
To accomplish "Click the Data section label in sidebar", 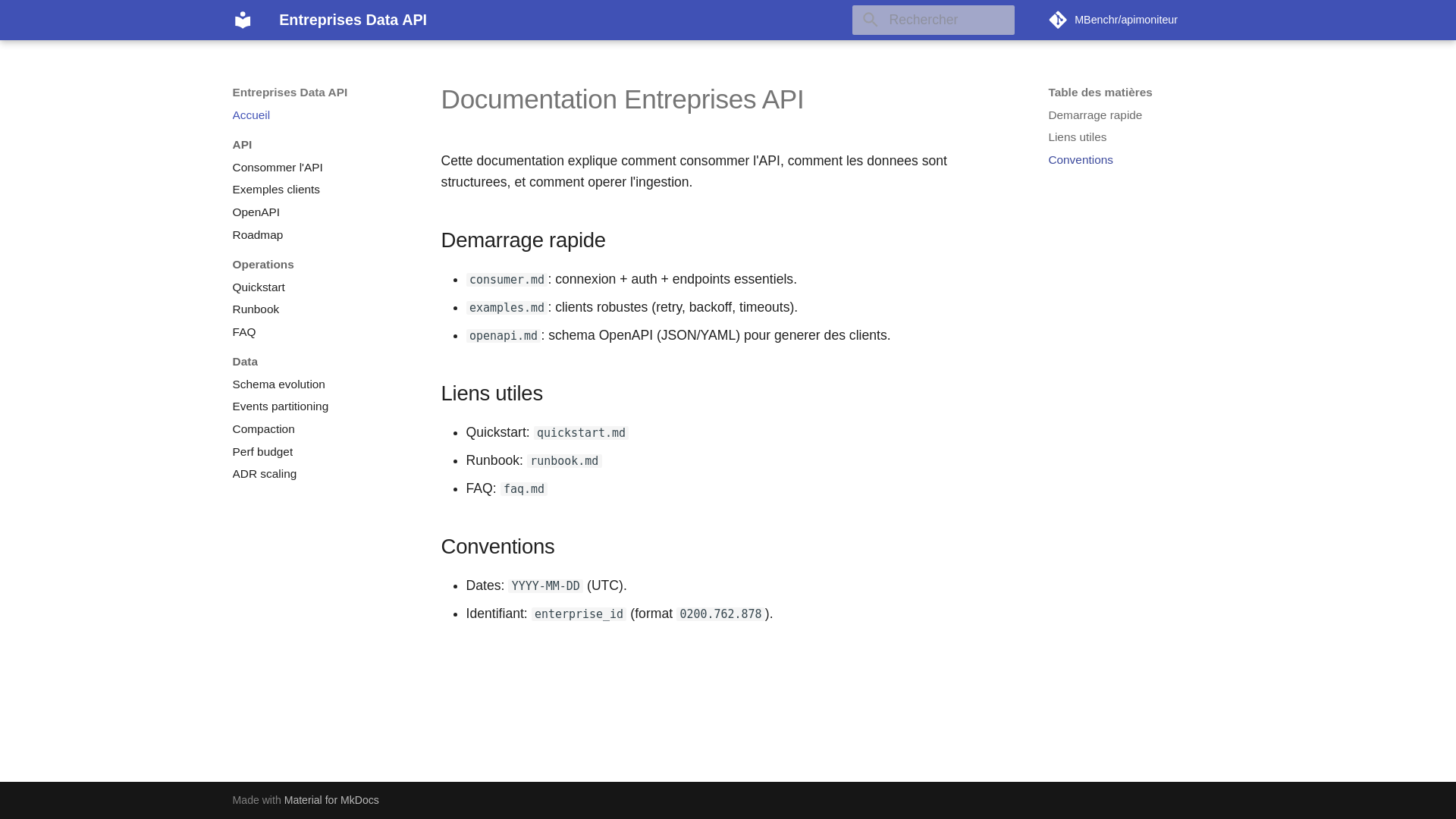I will pyautogui.click(x=245, y=362).
